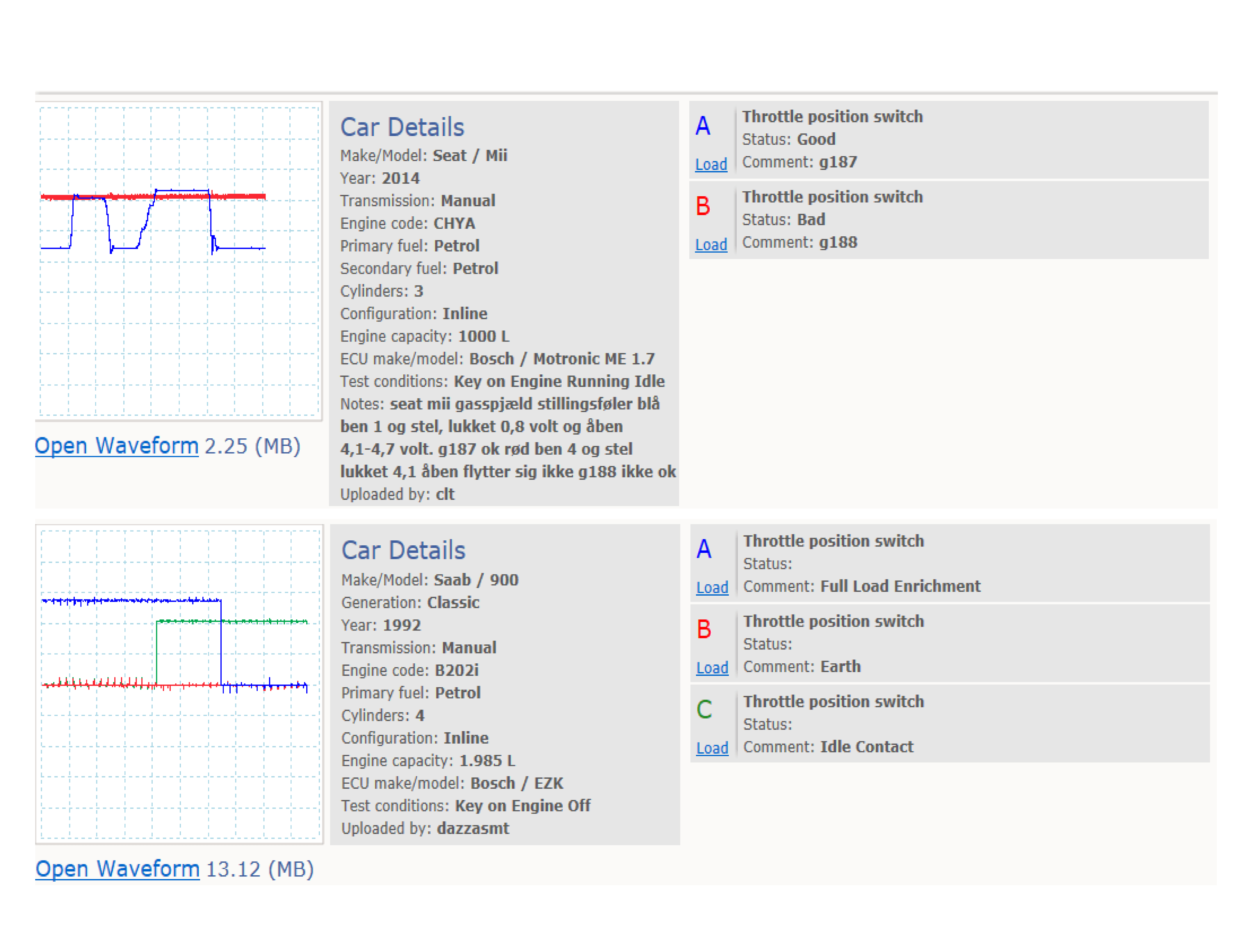Click blue channel A letter for Seat
This screenshot has width=1241, height=952.
click(x=703, y=126)
